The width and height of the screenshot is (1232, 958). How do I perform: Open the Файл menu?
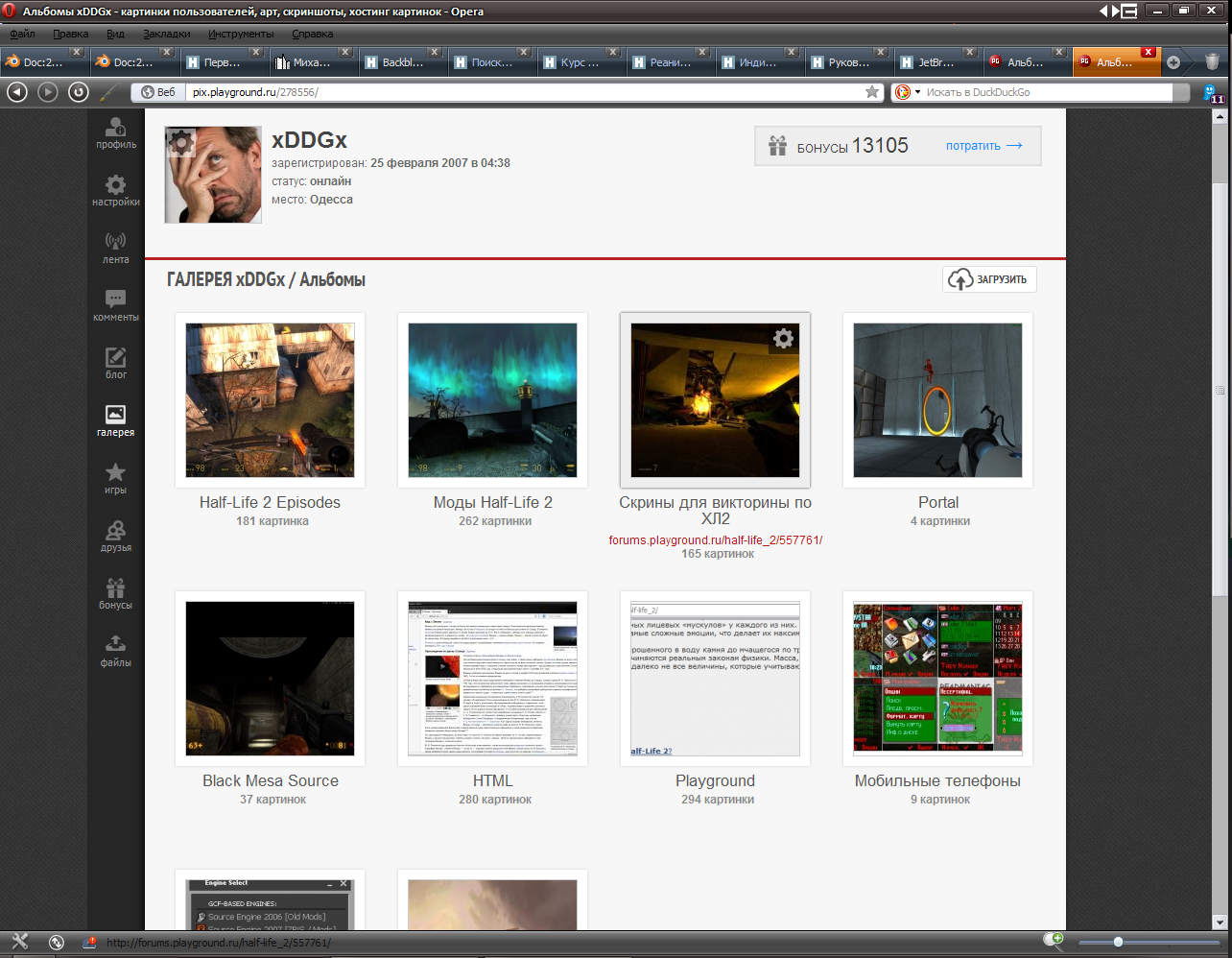click(x=22, y=34)
